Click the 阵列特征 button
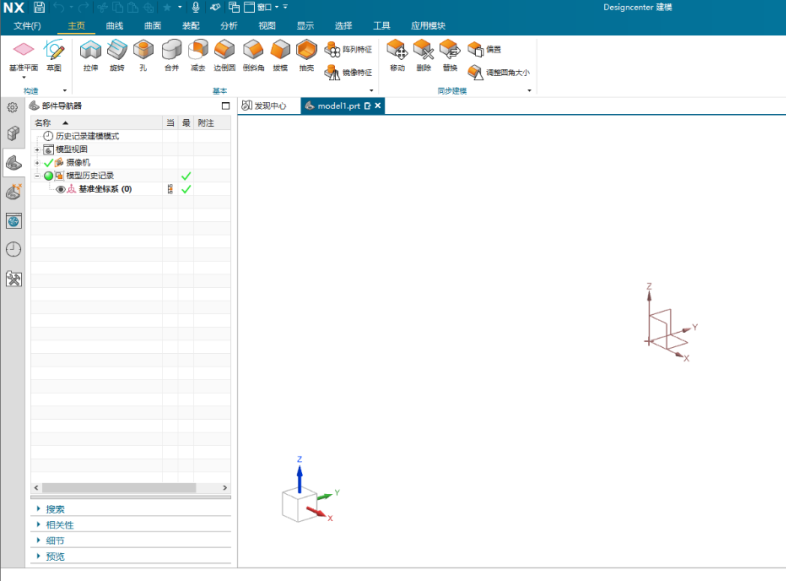This screenshot has height=581, width=786. [x=348, y=49]
